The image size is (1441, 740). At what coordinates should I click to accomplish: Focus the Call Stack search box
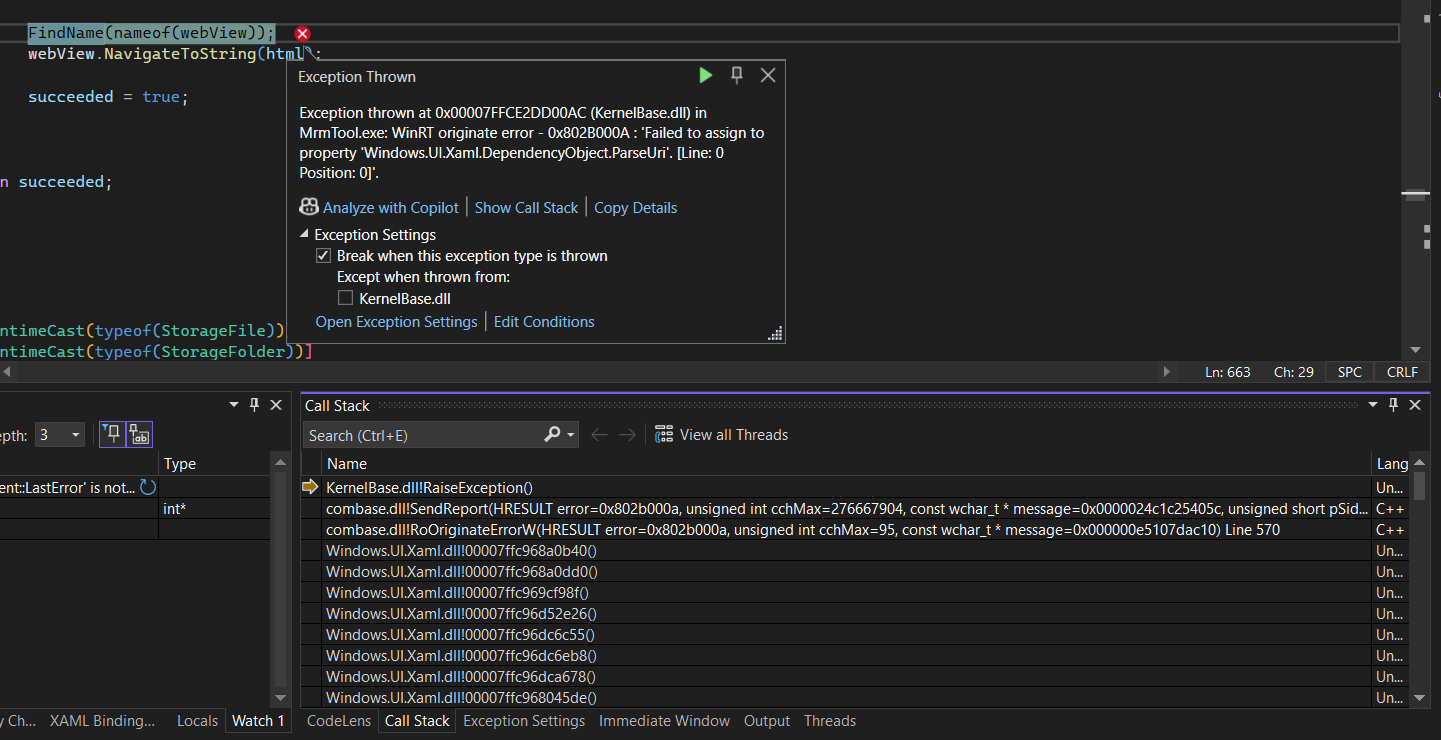click(422, 435)
